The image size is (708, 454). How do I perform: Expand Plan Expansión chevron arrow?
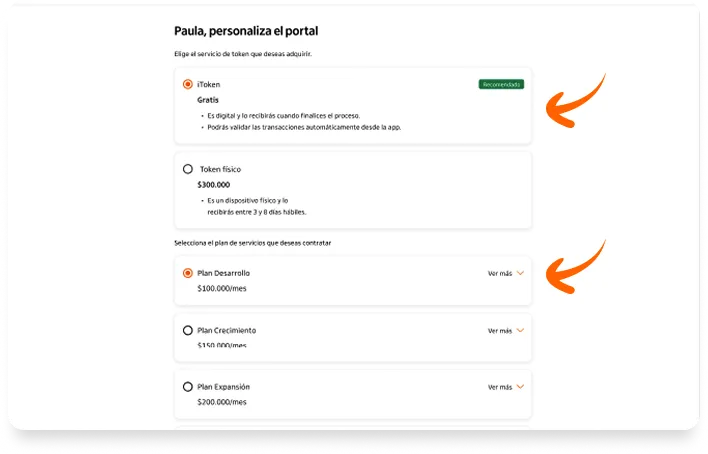520,387
